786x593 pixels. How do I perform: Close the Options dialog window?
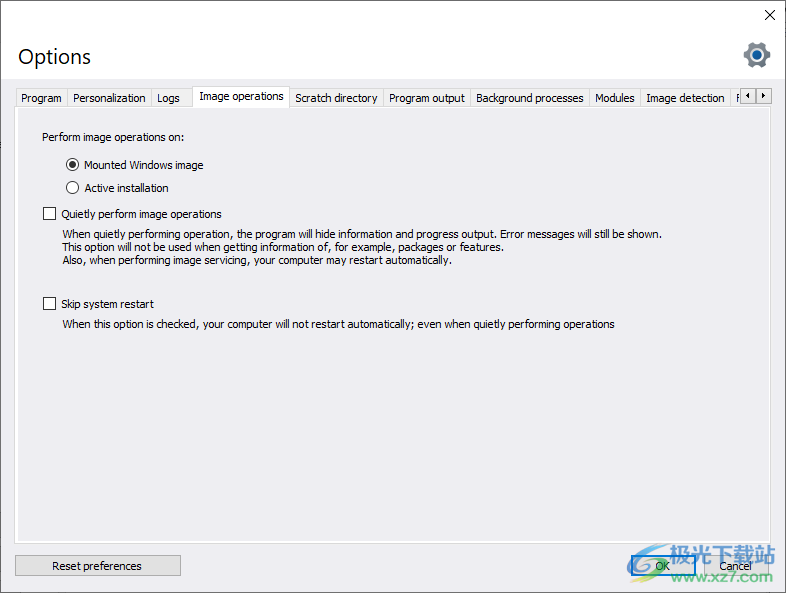click(769, 15)
